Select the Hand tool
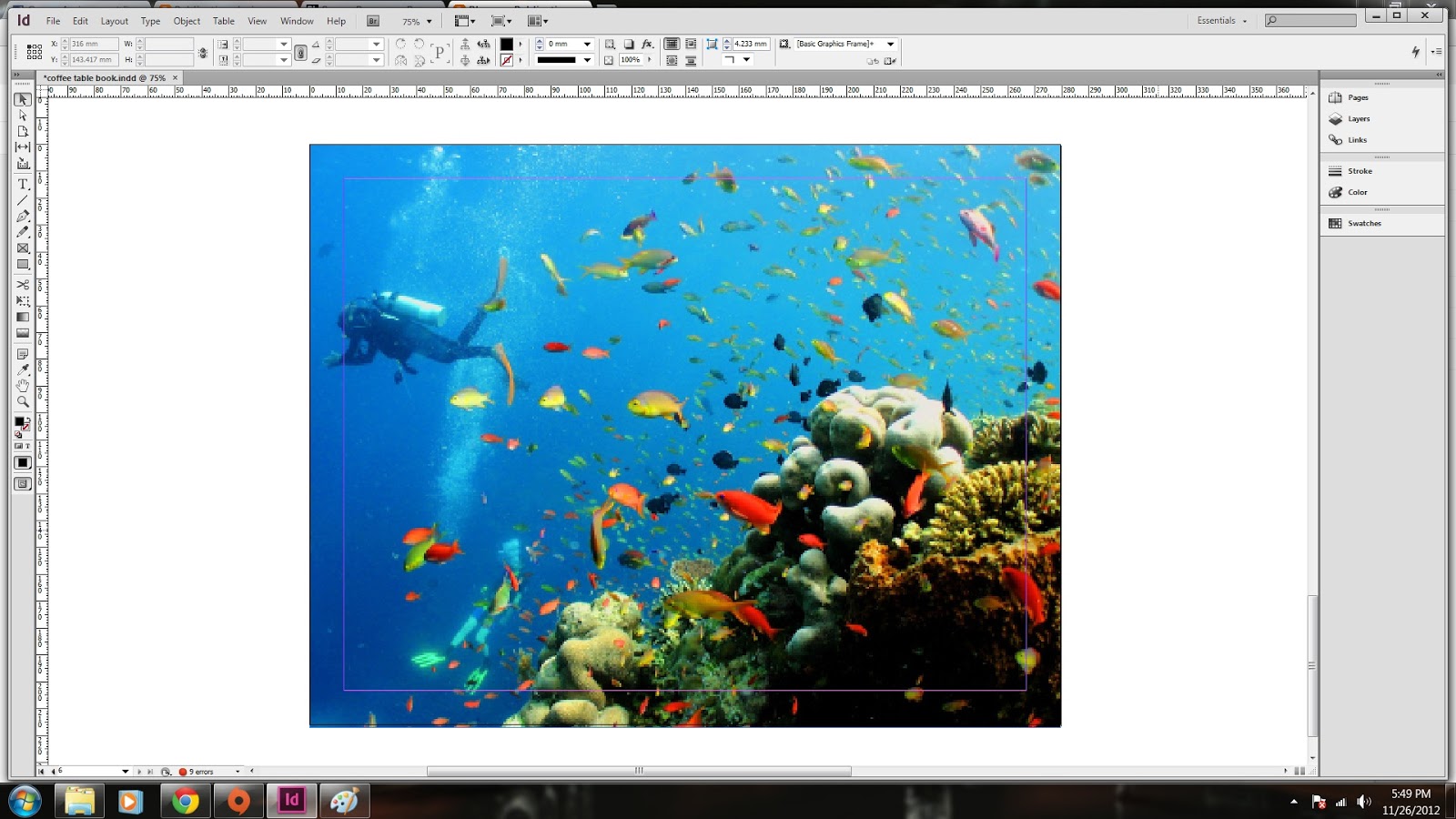The height and width of the screenshot is (819, 1456). (x=23, y=386)
